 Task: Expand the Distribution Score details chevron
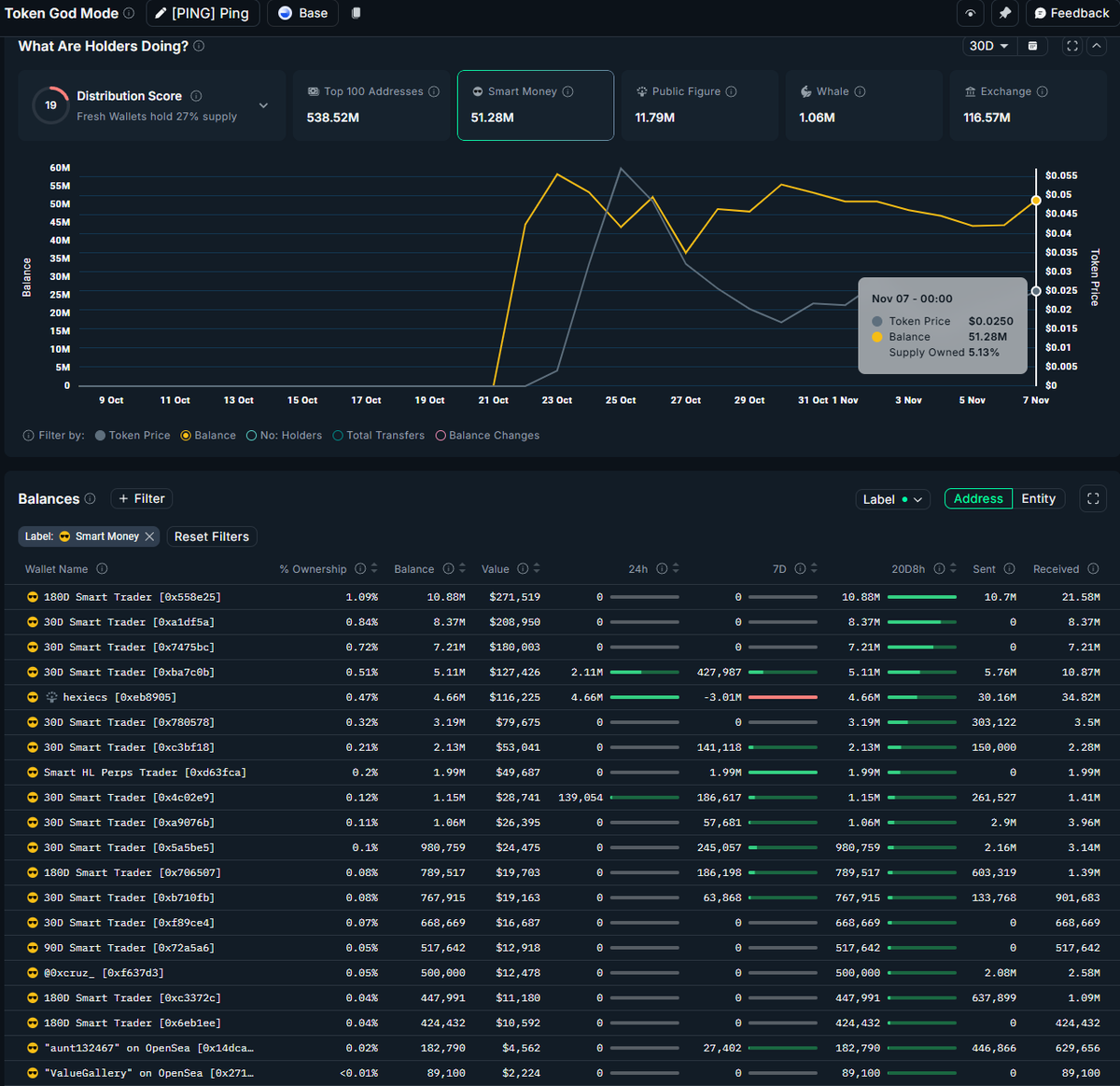[x=263, y=105]
